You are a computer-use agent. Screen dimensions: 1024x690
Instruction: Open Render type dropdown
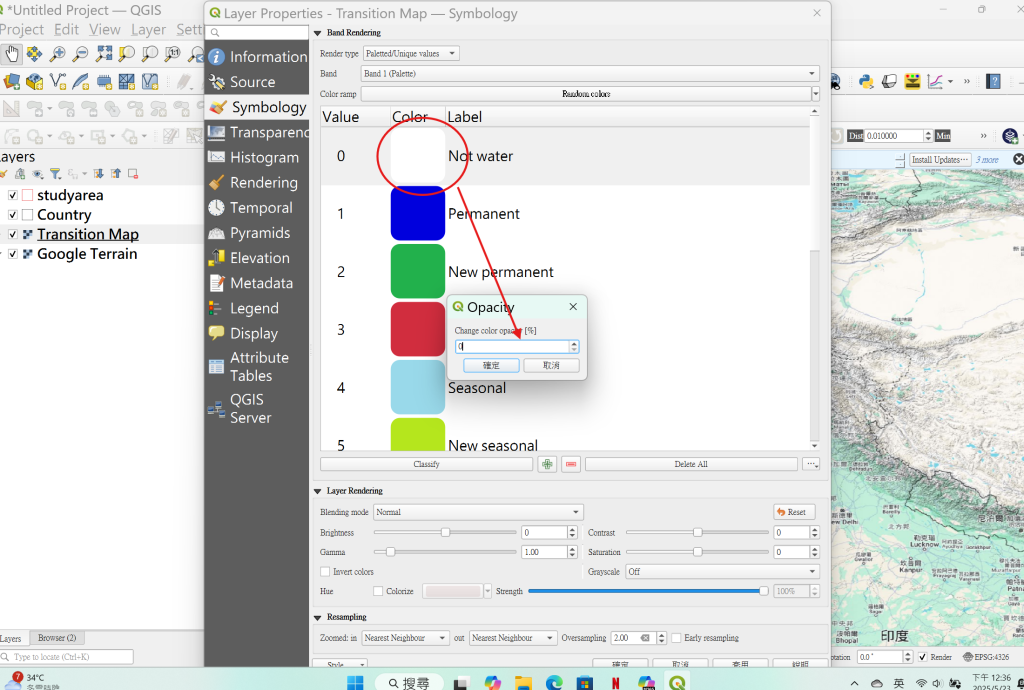coord(411,54)
